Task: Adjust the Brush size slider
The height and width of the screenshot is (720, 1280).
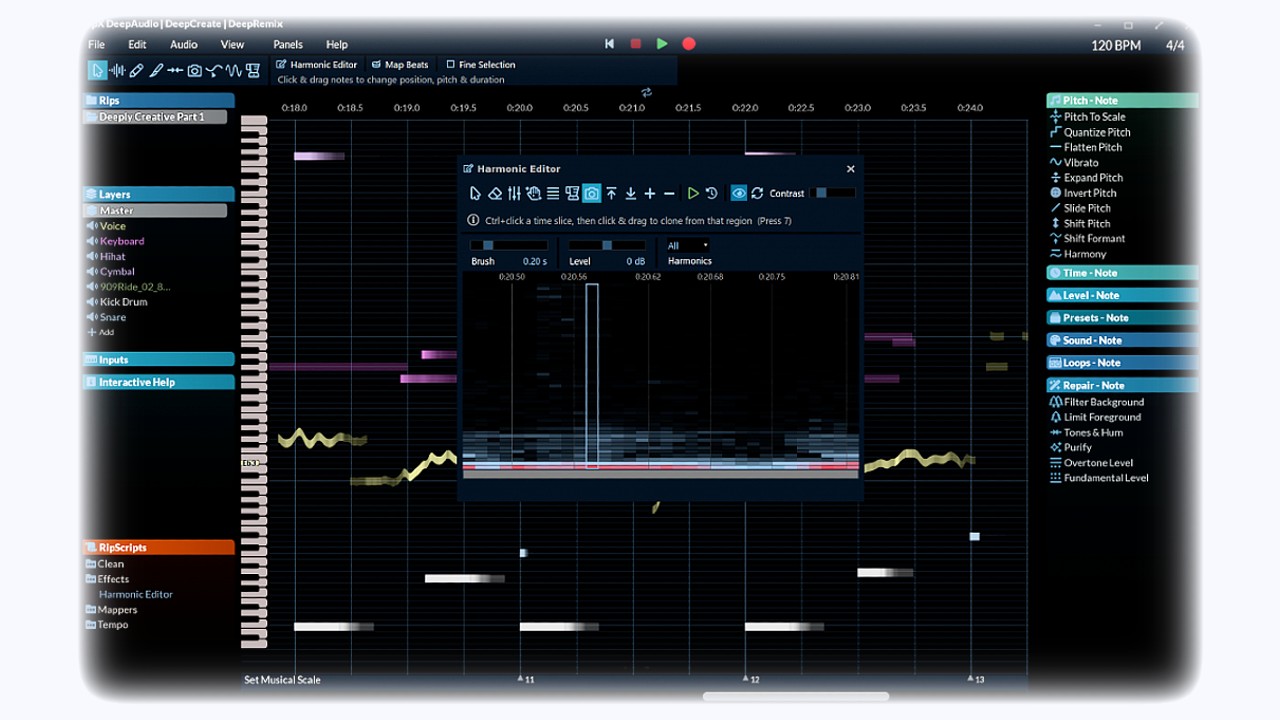Action: [509, 245]
